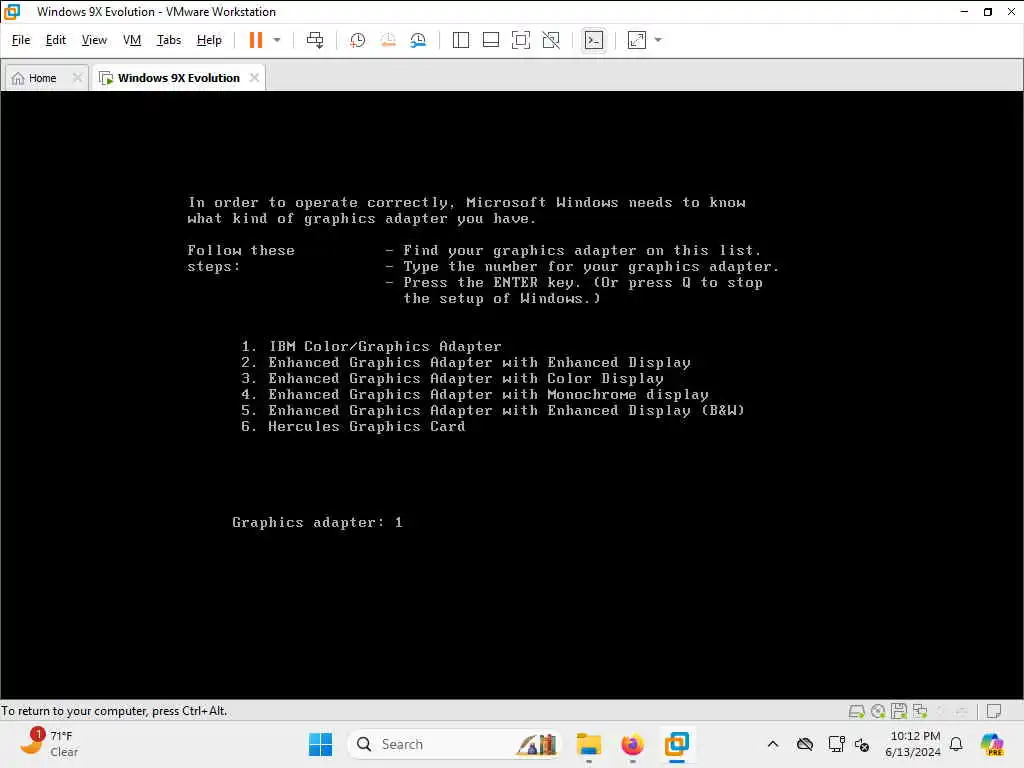Open the File menu

21,40
